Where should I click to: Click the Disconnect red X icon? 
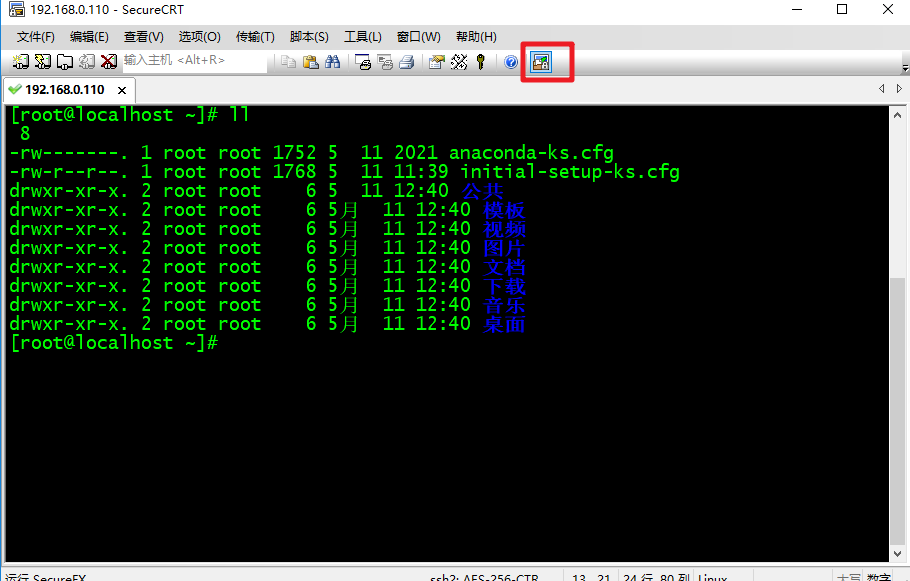(109, 62)
